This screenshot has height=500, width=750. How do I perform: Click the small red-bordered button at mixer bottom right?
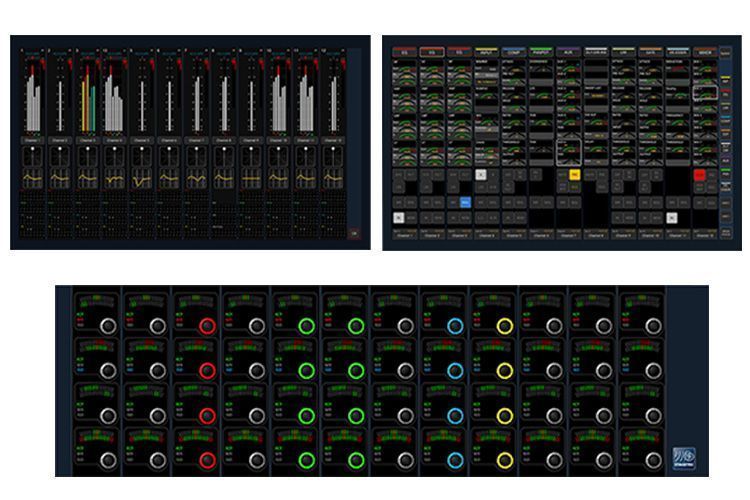tap(354, 233)
